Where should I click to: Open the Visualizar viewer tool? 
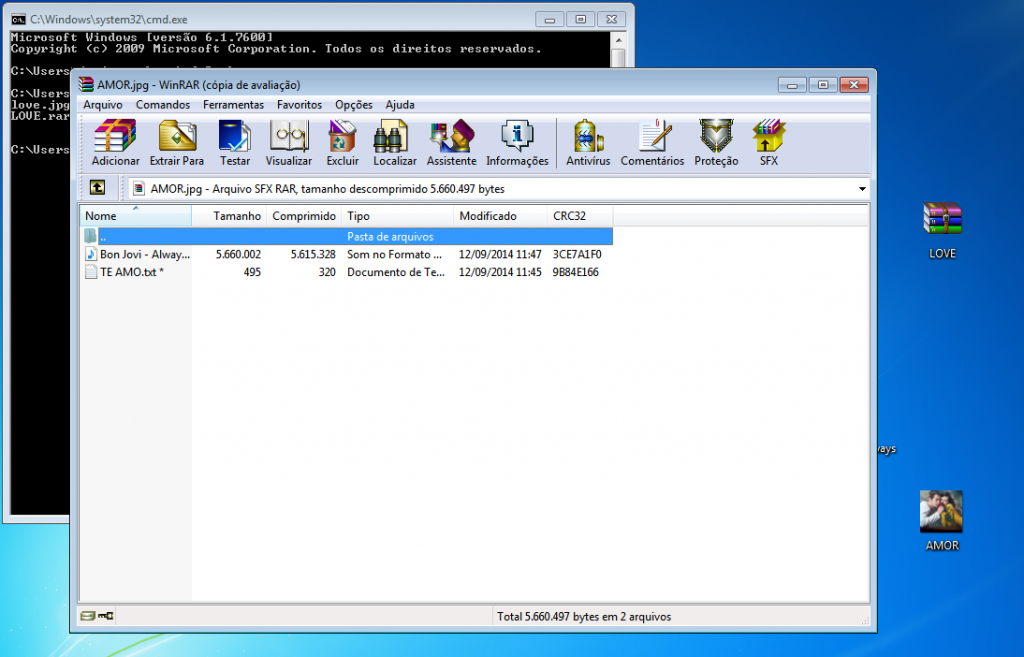click(x=289, y=142)
